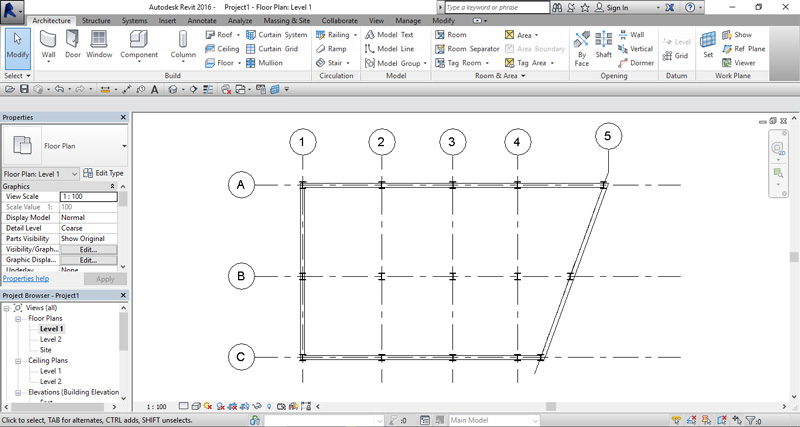800x427 pixels.
Task: Click the Sign In button
Action: coord(612,8)
